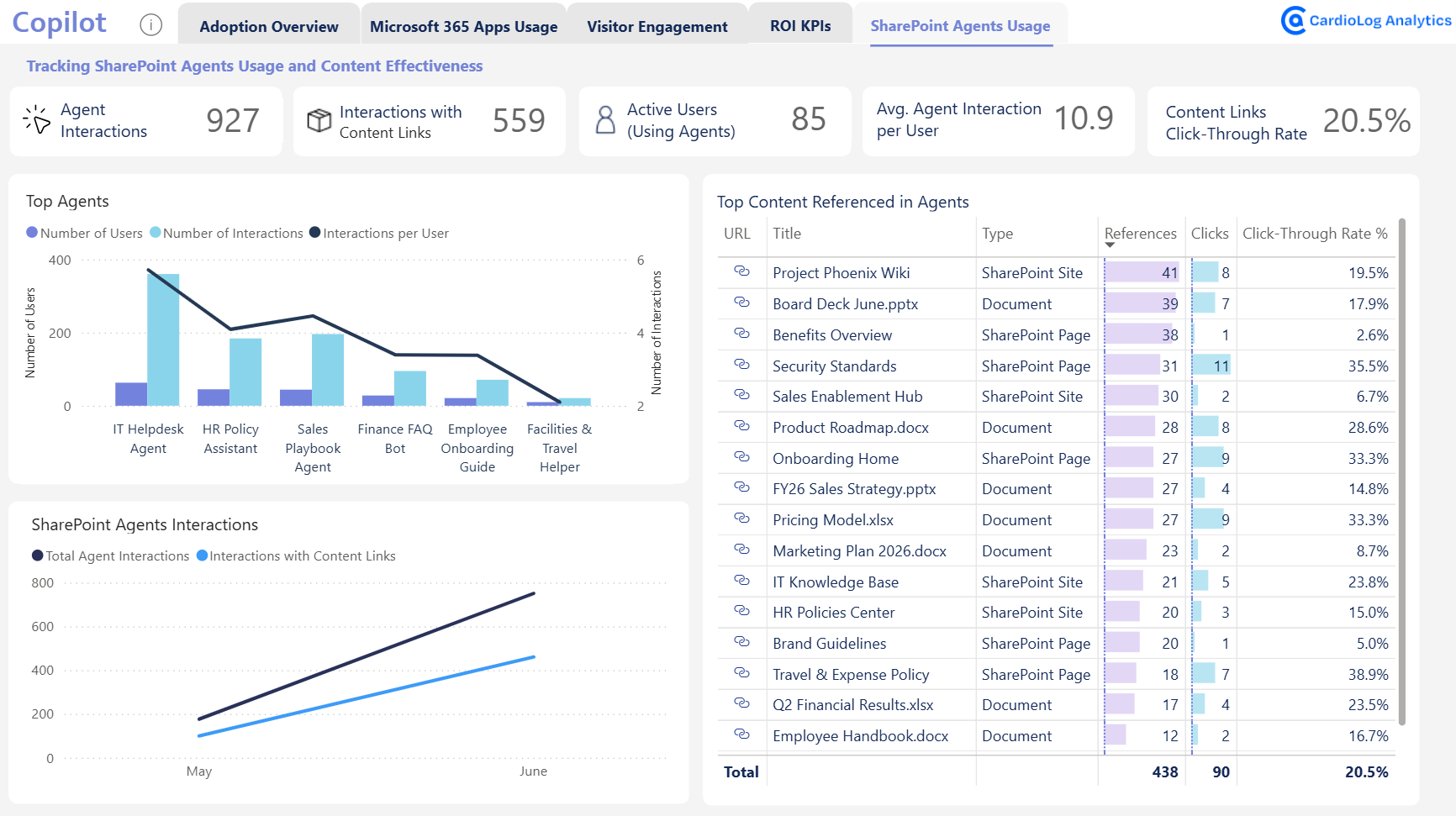Sort table by the References column header

[x=1140, y=234]
